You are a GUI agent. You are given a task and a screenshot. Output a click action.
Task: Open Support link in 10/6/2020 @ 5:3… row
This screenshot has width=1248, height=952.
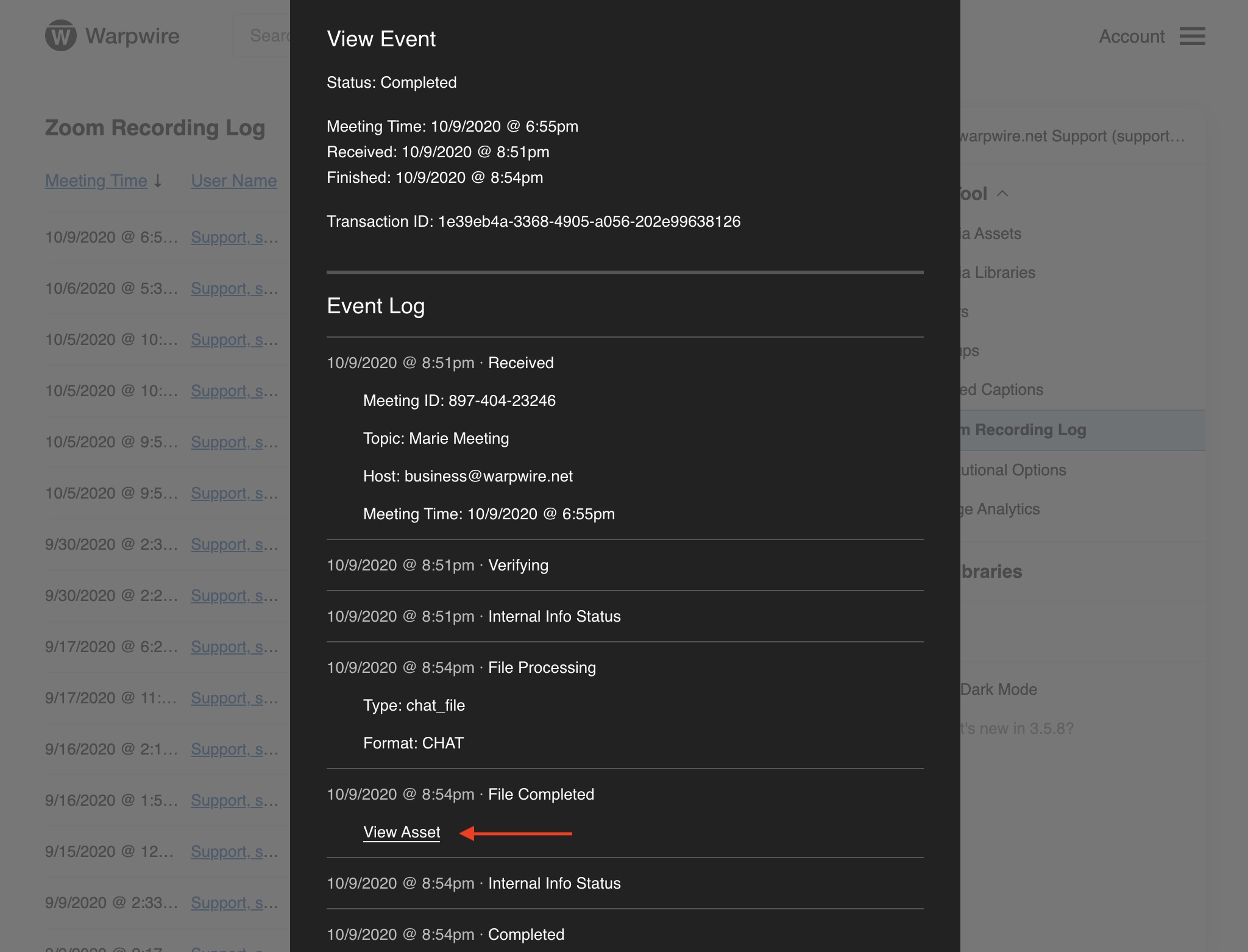pyautogui.click(x=235, y=288)
